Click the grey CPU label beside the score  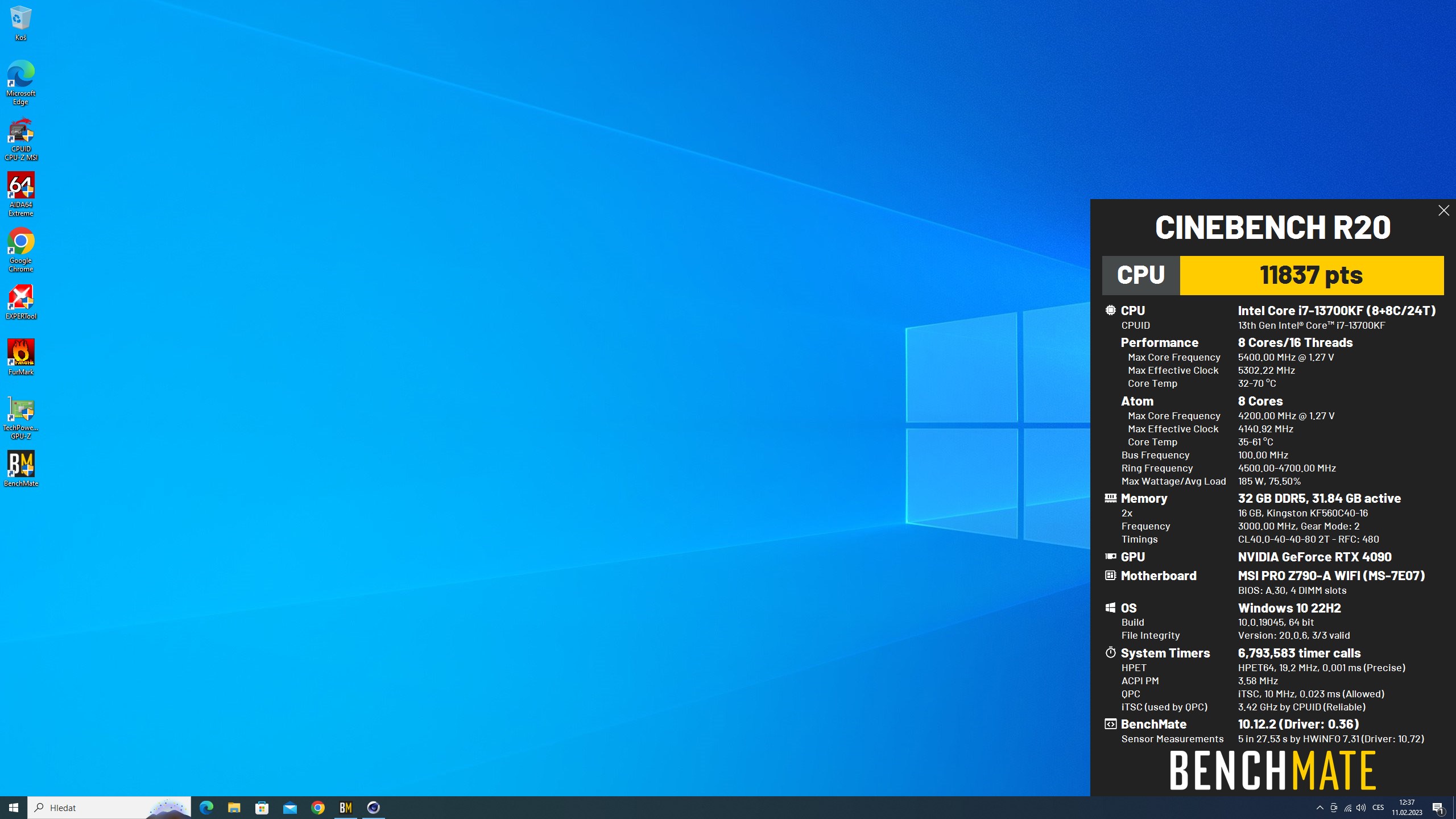(x=1141, y=275)
